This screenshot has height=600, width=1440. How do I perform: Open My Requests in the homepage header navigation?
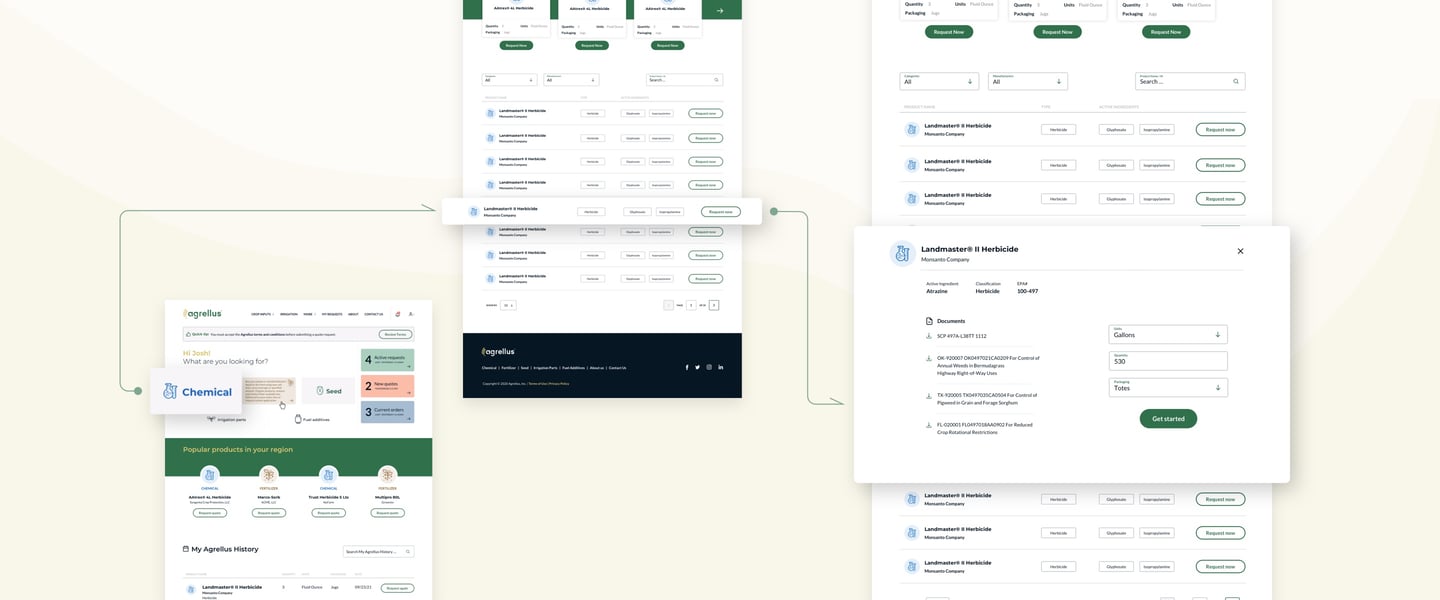[x=332, y=314]
